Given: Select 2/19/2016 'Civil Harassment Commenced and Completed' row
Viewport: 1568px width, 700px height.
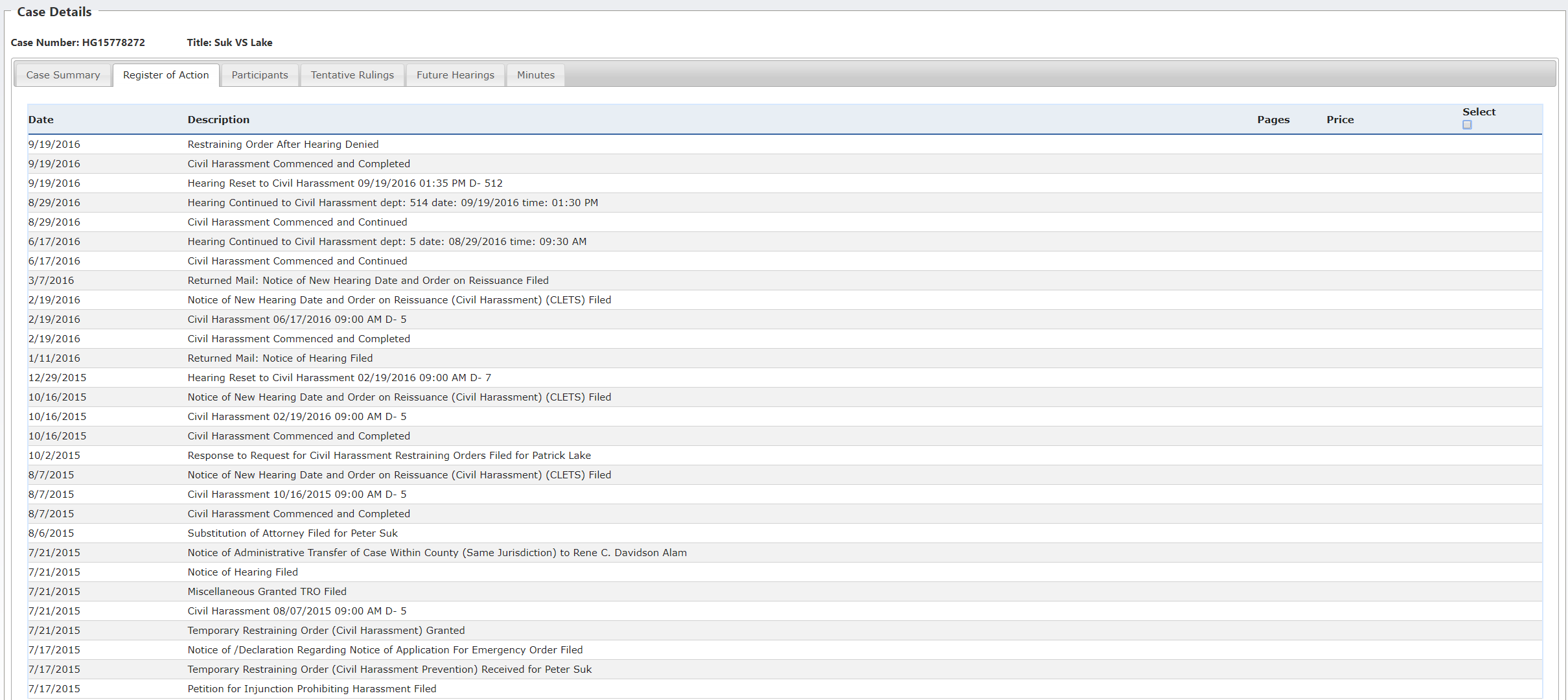Looking at the screenshot, I should pyautogui.click(x=785, y=339).
